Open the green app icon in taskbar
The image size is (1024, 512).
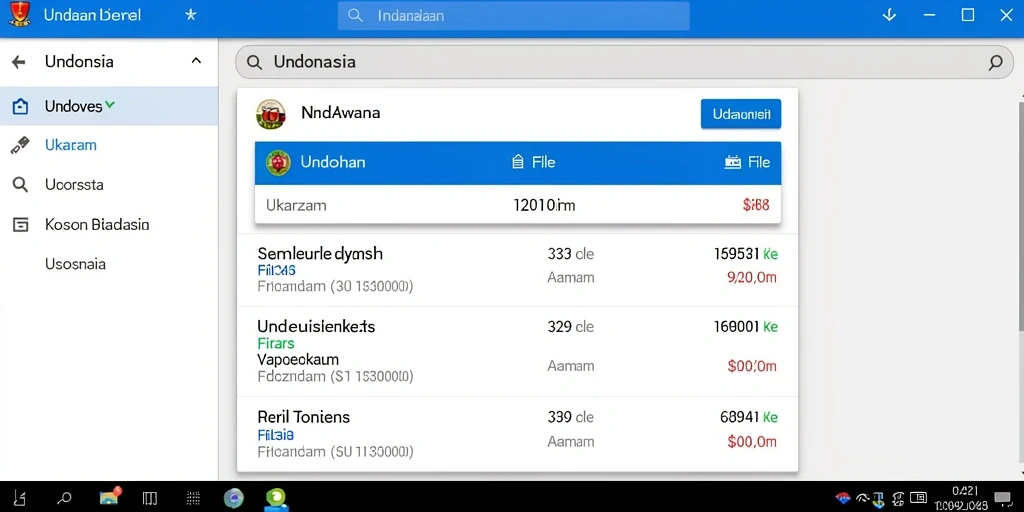[x=277, y=498]
